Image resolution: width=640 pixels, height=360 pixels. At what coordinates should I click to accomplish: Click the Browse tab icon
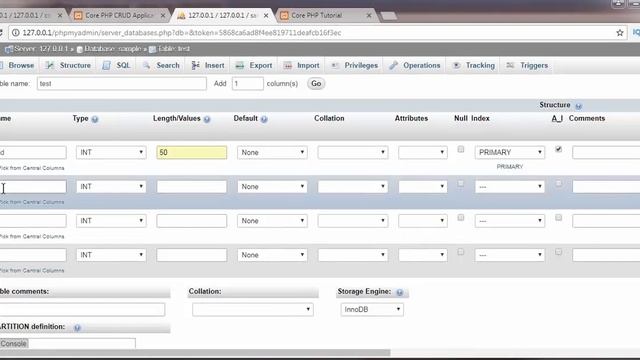(x=2, y=65)
